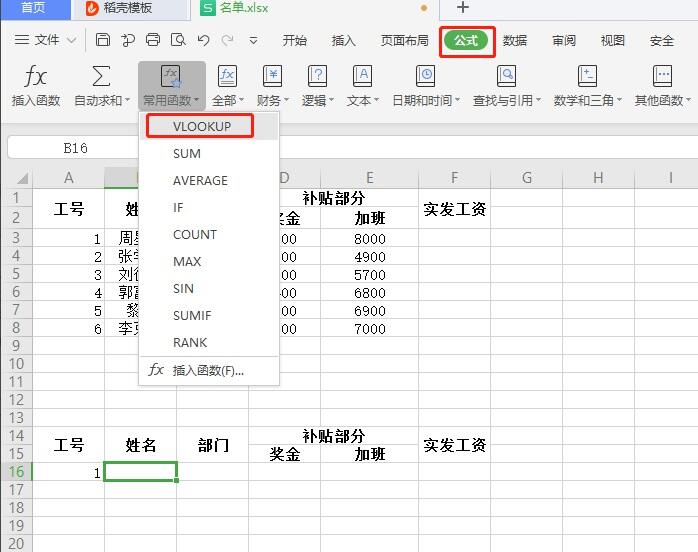Click the Save icon in quick toolbar
This screenshot has width=698, height=552.
(x=103, y=40)
